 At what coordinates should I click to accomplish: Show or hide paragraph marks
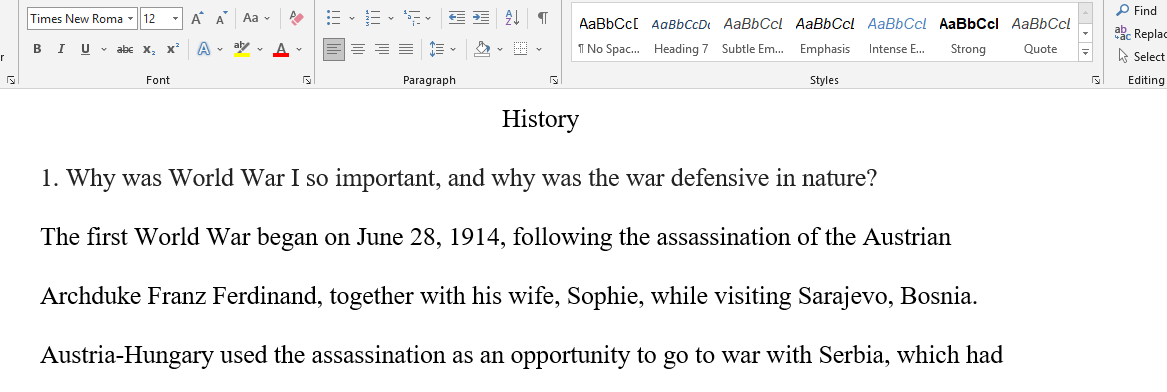coord(543,19)
